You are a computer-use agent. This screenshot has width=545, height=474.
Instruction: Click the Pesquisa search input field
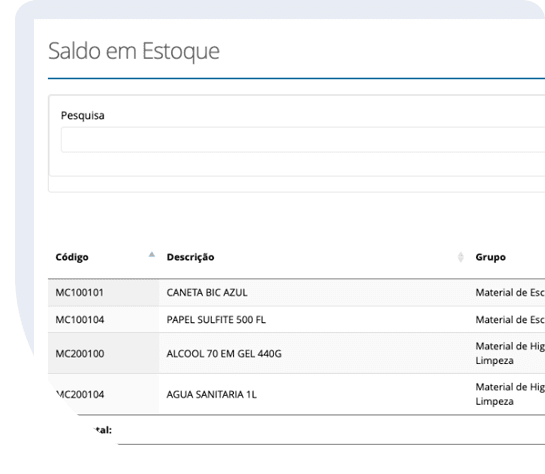pos(303,140)
